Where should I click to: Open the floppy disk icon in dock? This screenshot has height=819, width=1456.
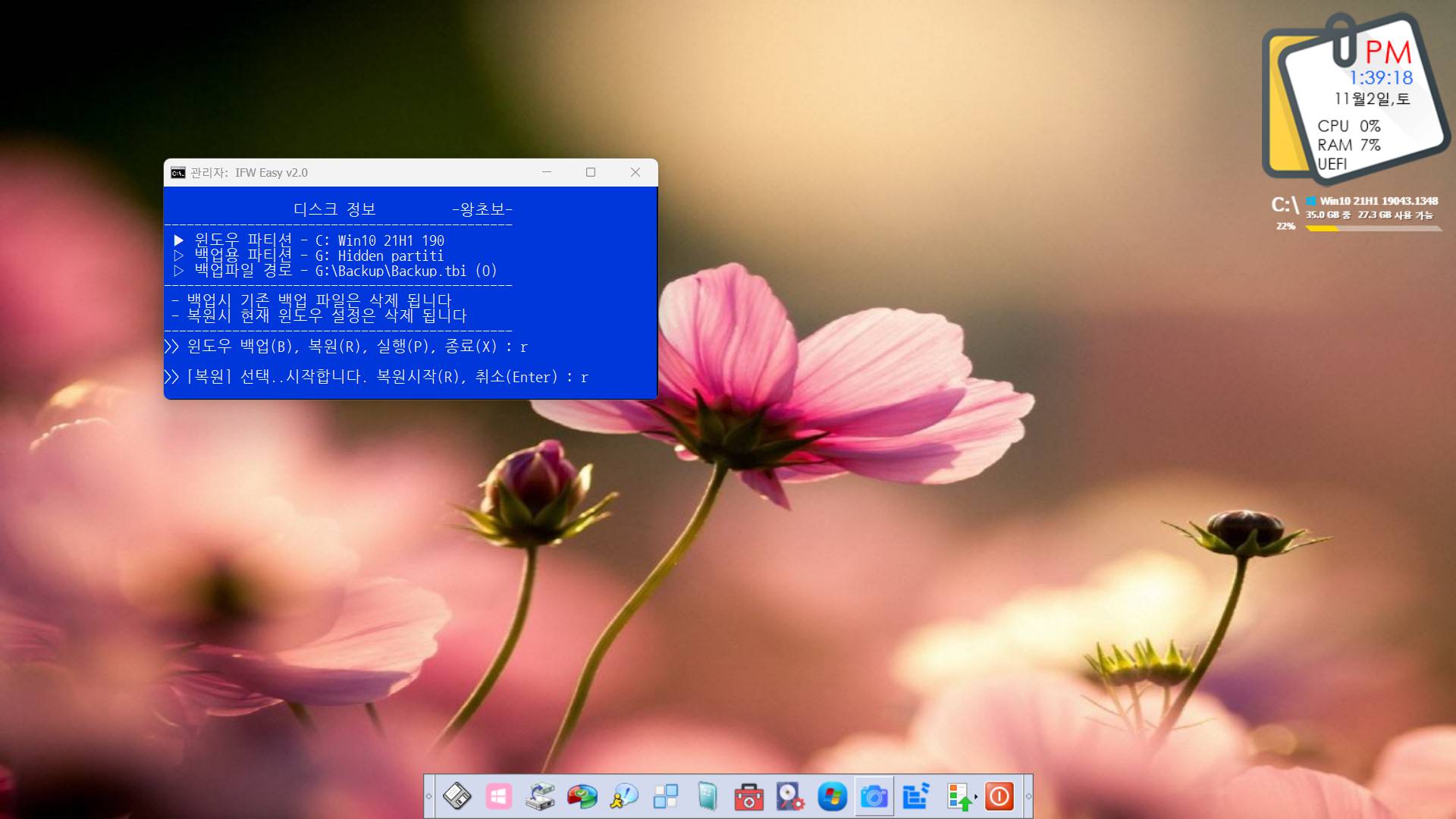(x=457, y=796)
